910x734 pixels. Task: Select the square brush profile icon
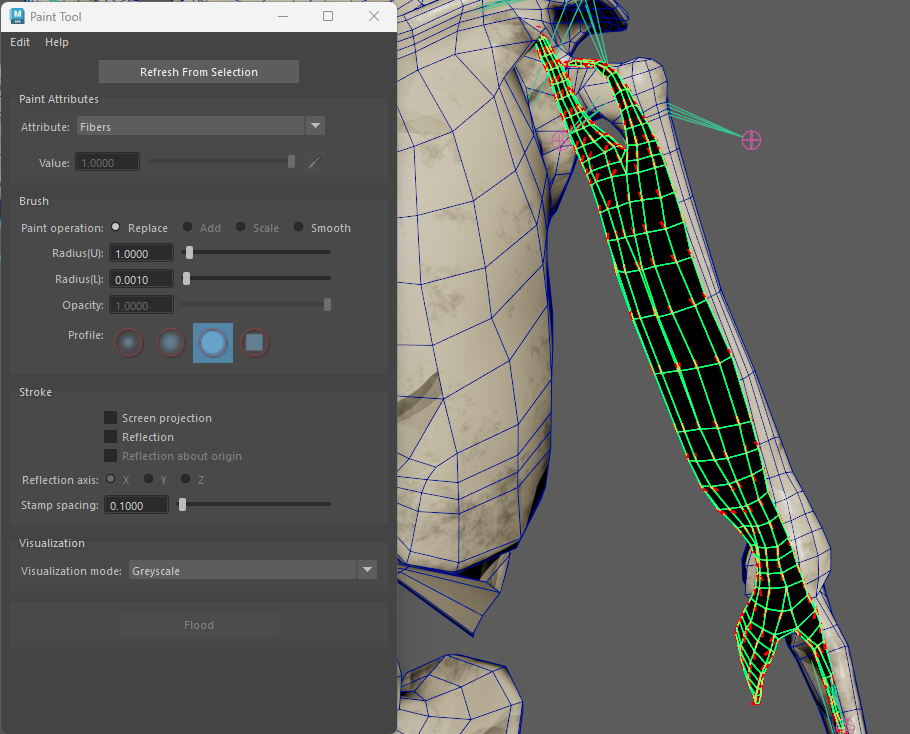[x=255, y=343]
